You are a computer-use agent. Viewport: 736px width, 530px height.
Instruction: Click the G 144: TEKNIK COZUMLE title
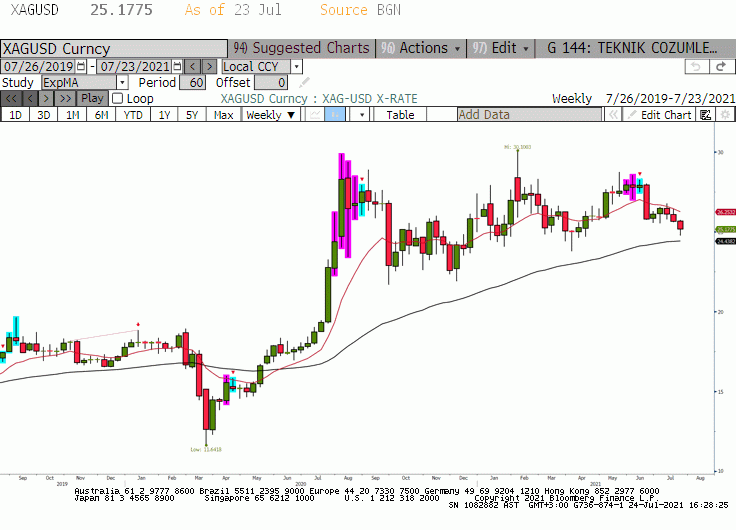click(632, 48)
